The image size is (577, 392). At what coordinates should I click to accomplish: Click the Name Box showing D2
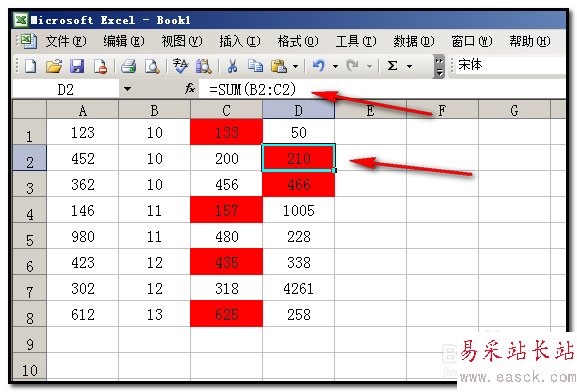66,89
